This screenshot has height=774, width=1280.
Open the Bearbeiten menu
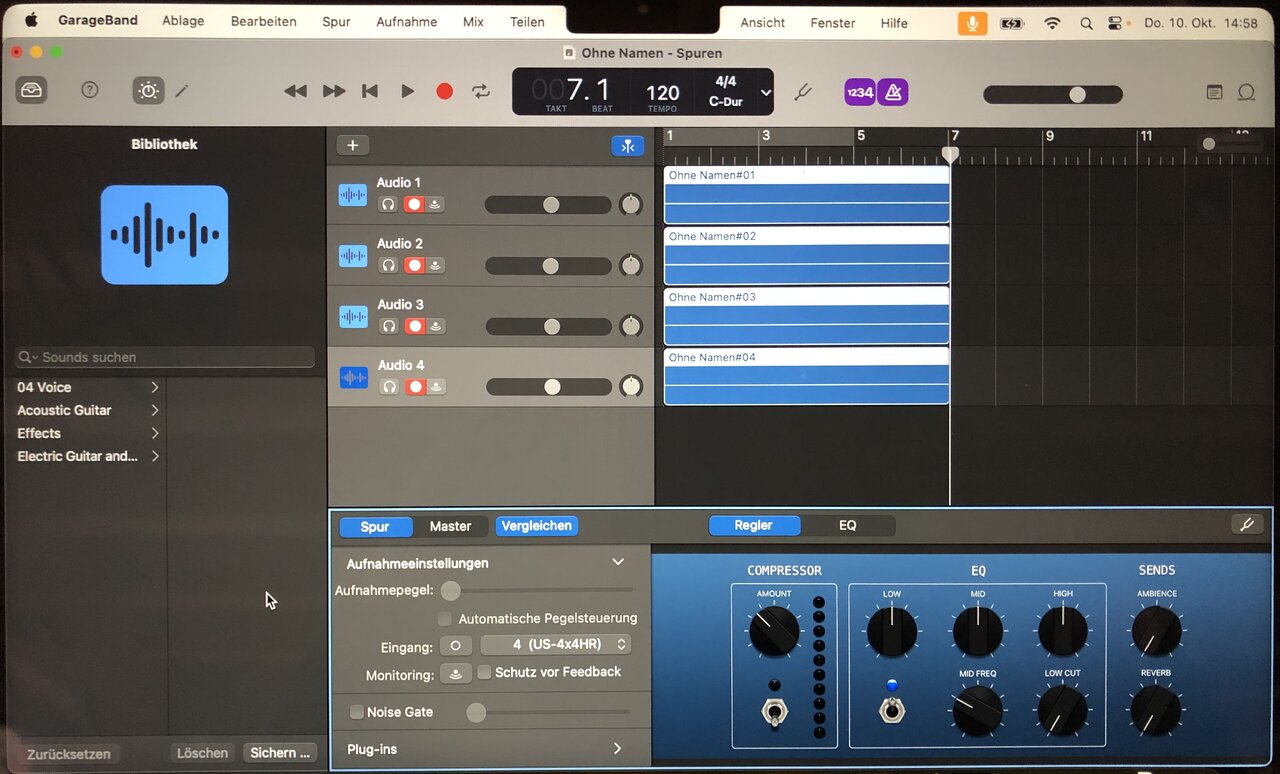(264, 21)
